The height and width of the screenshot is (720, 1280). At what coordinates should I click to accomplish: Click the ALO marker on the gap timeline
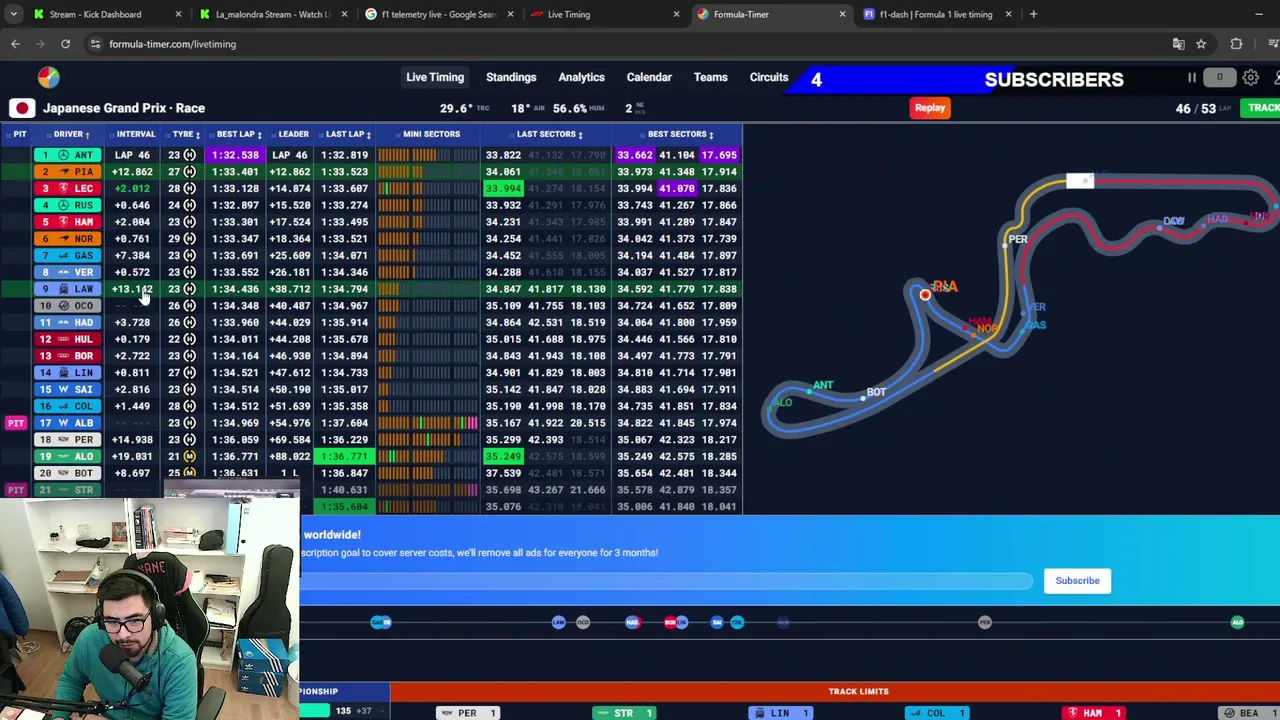pos(1237,623)
